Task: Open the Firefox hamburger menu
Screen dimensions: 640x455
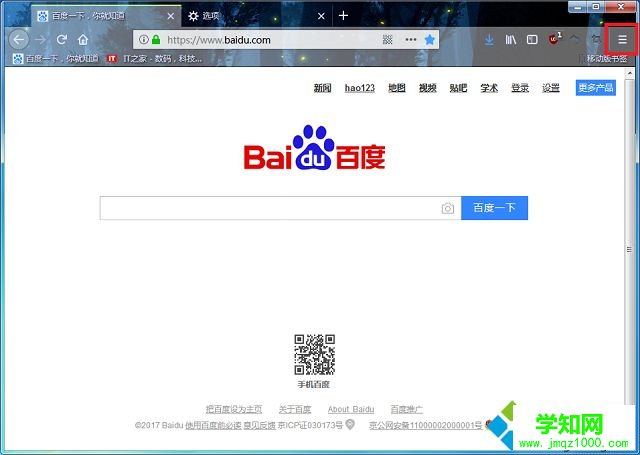Action: click(x=622, y=40)
